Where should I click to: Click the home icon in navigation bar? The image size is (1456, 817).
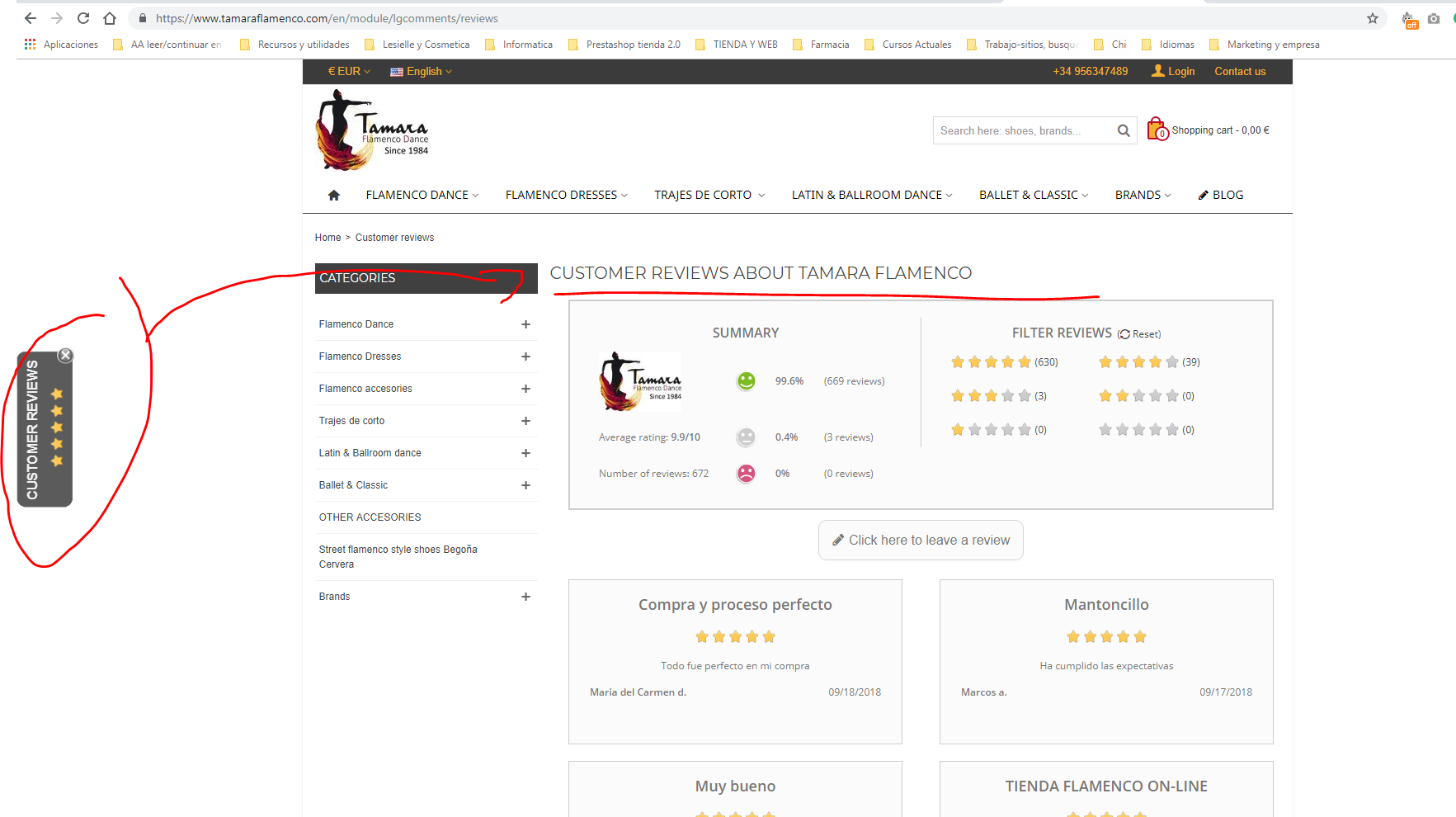tap(333, 196)
